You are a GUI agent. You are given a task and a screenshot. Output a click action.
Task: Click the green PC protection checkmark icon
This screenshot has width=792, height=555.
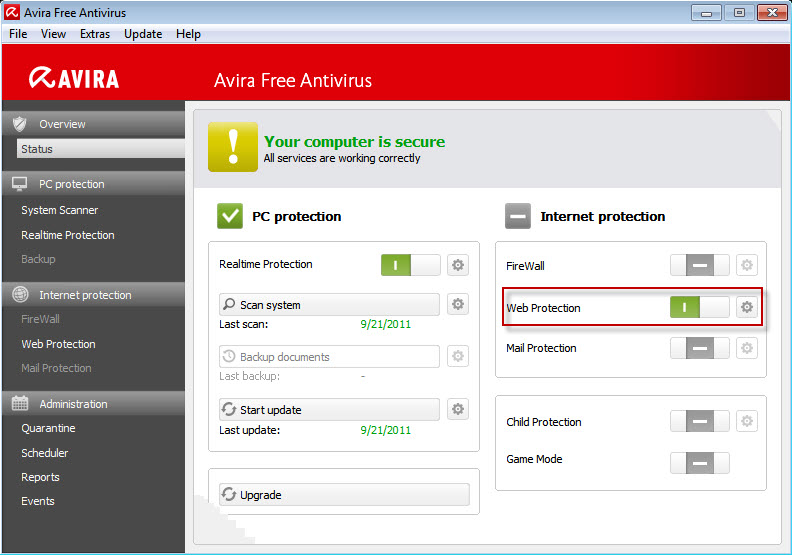pyautogui.click(x=230, y=216)
